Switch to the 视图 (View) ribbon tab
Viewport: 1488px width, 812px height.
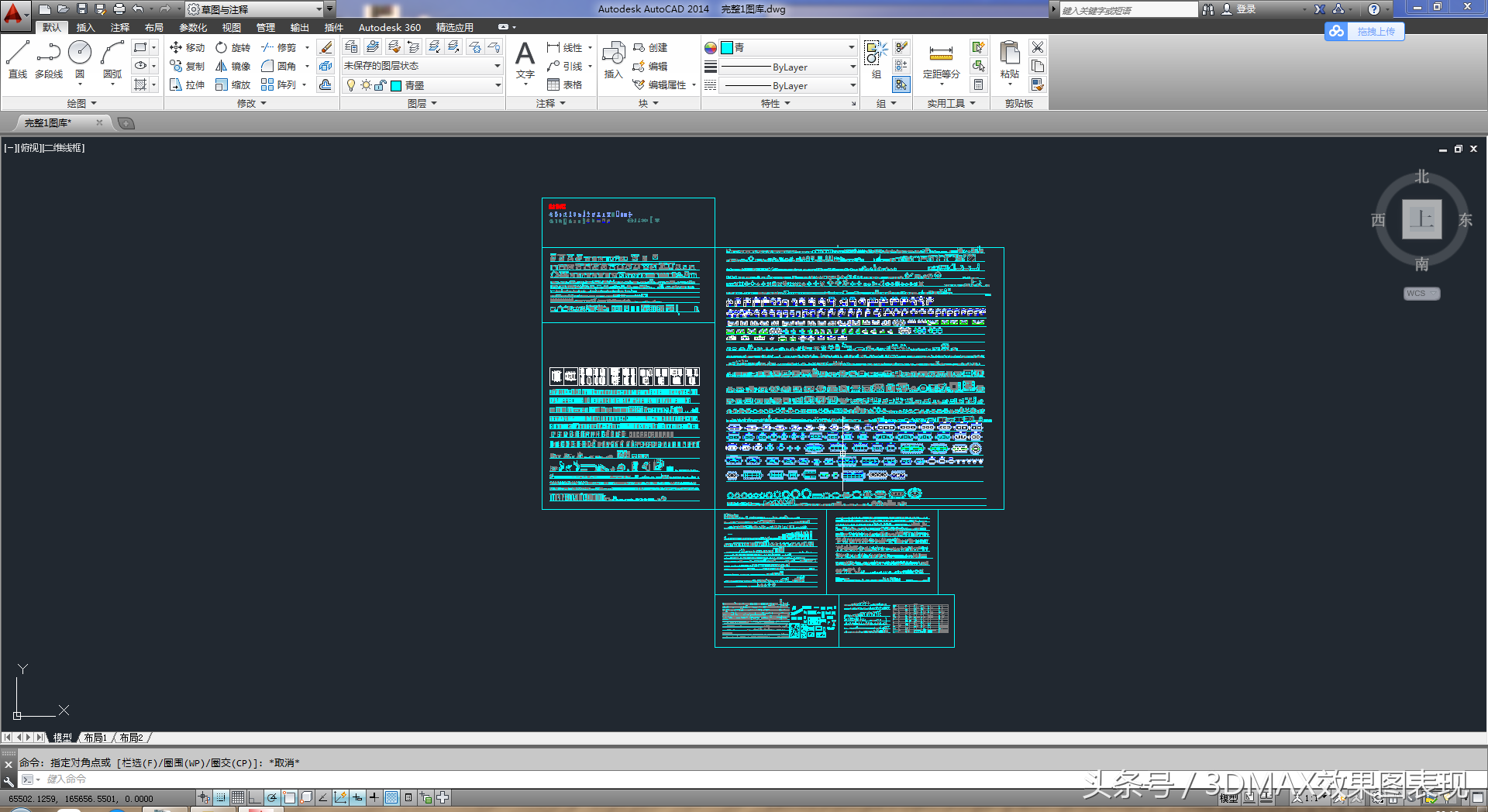(x=231, y=27)
